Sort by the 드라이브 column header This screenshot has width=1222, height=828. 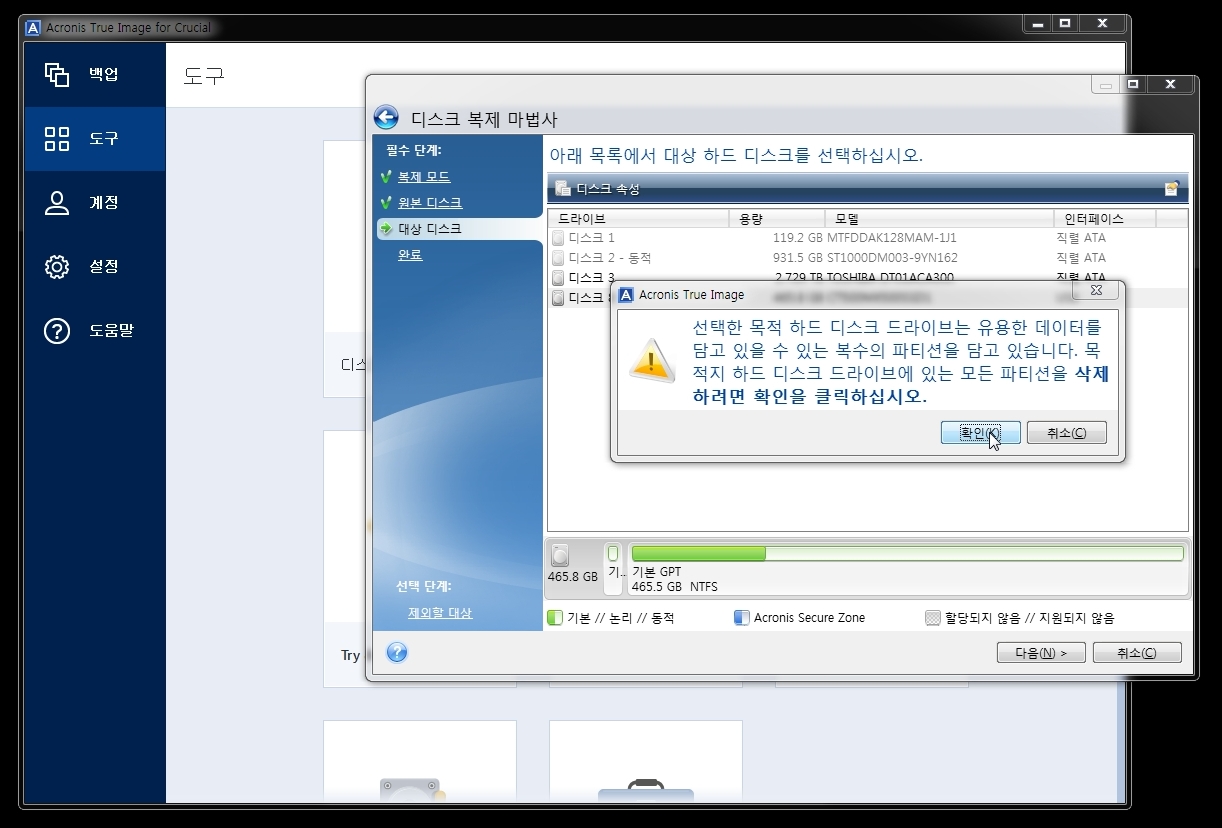coord(639,218)
